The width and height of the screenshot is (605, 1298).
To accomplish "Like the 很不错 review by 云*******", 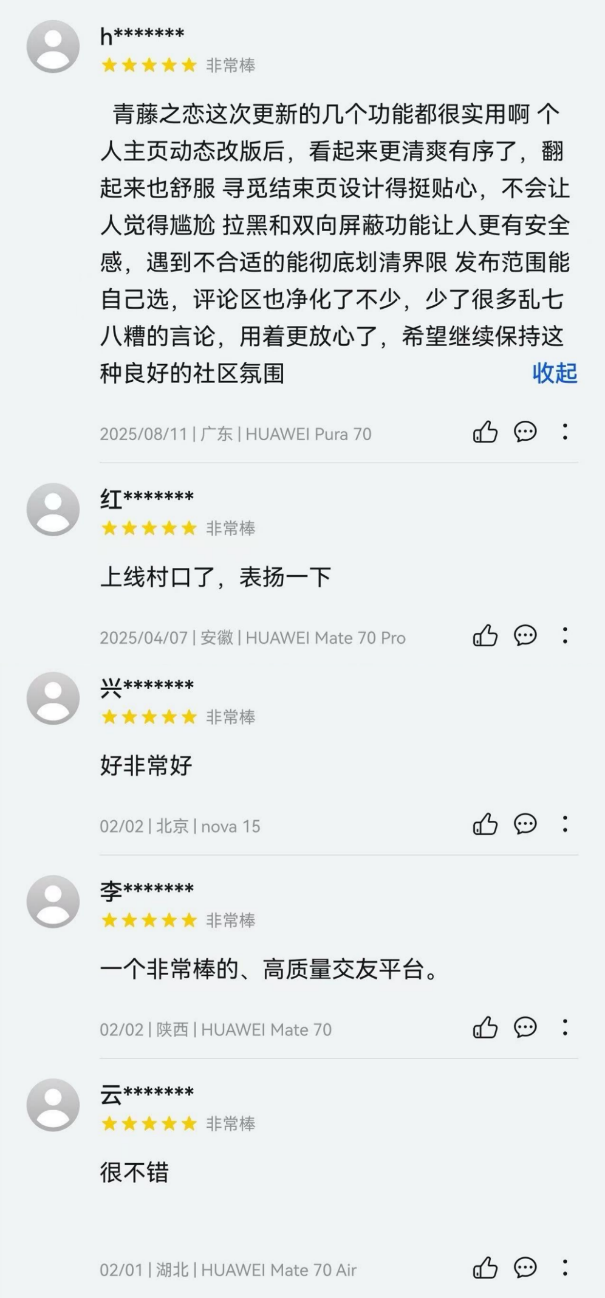I will (x=485, y=1269).
